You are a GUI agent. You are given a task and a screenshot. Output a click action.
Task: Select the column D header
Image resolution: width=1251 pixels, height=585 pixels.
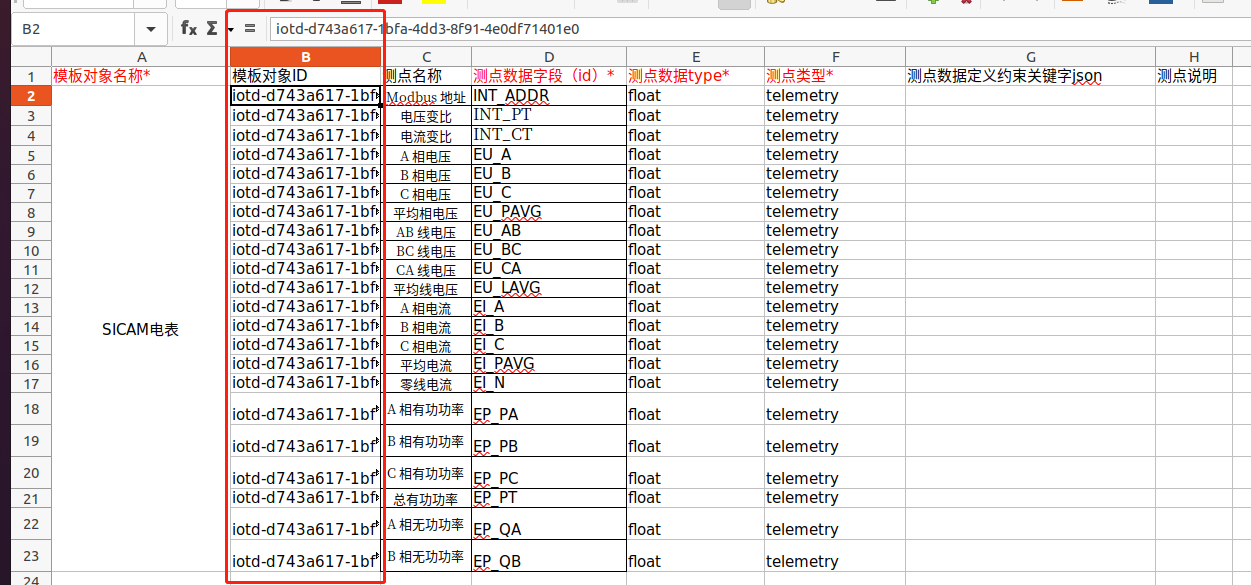(x=549, y=57)
